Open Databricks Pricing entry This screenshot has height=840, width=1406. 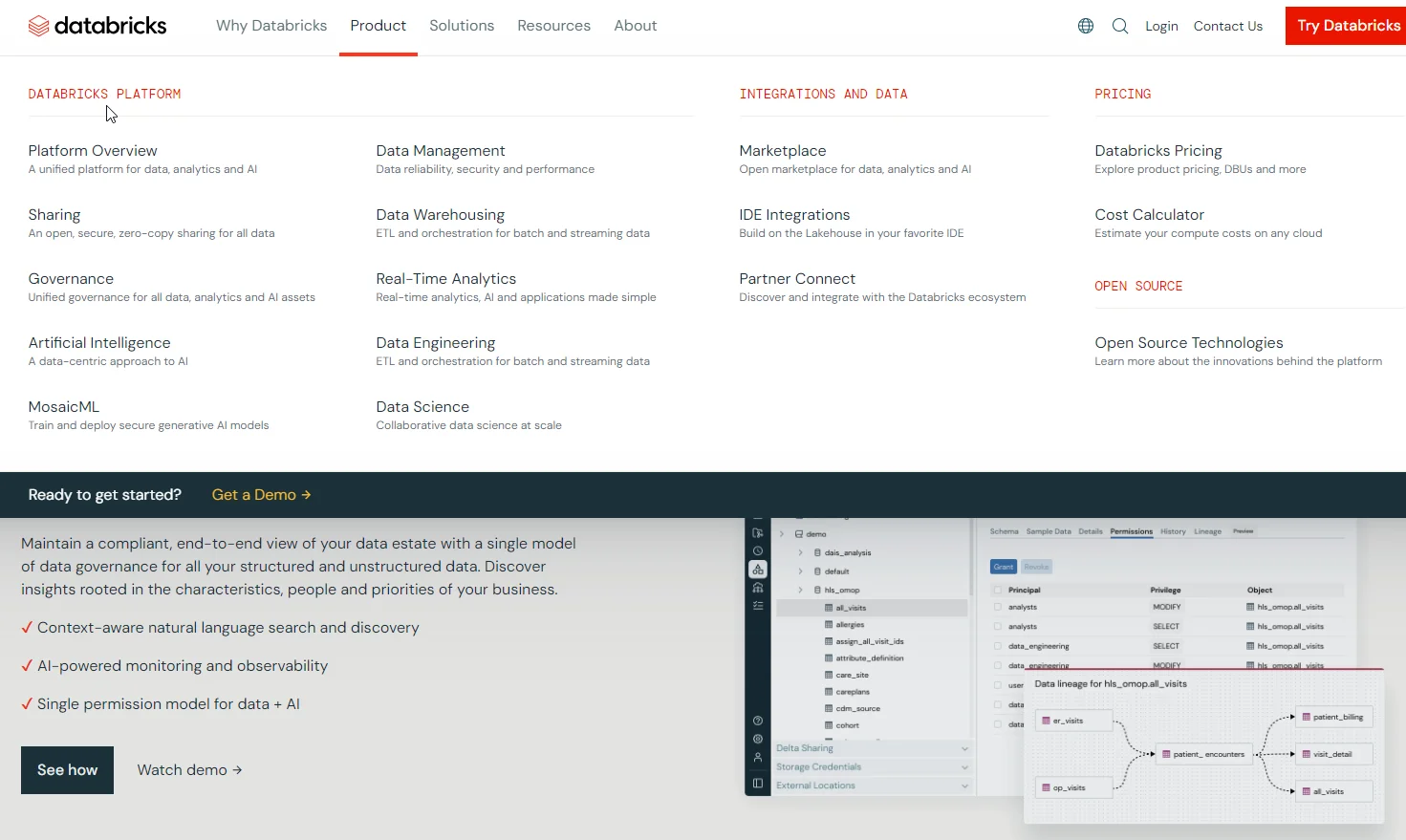click(1158, 151)
